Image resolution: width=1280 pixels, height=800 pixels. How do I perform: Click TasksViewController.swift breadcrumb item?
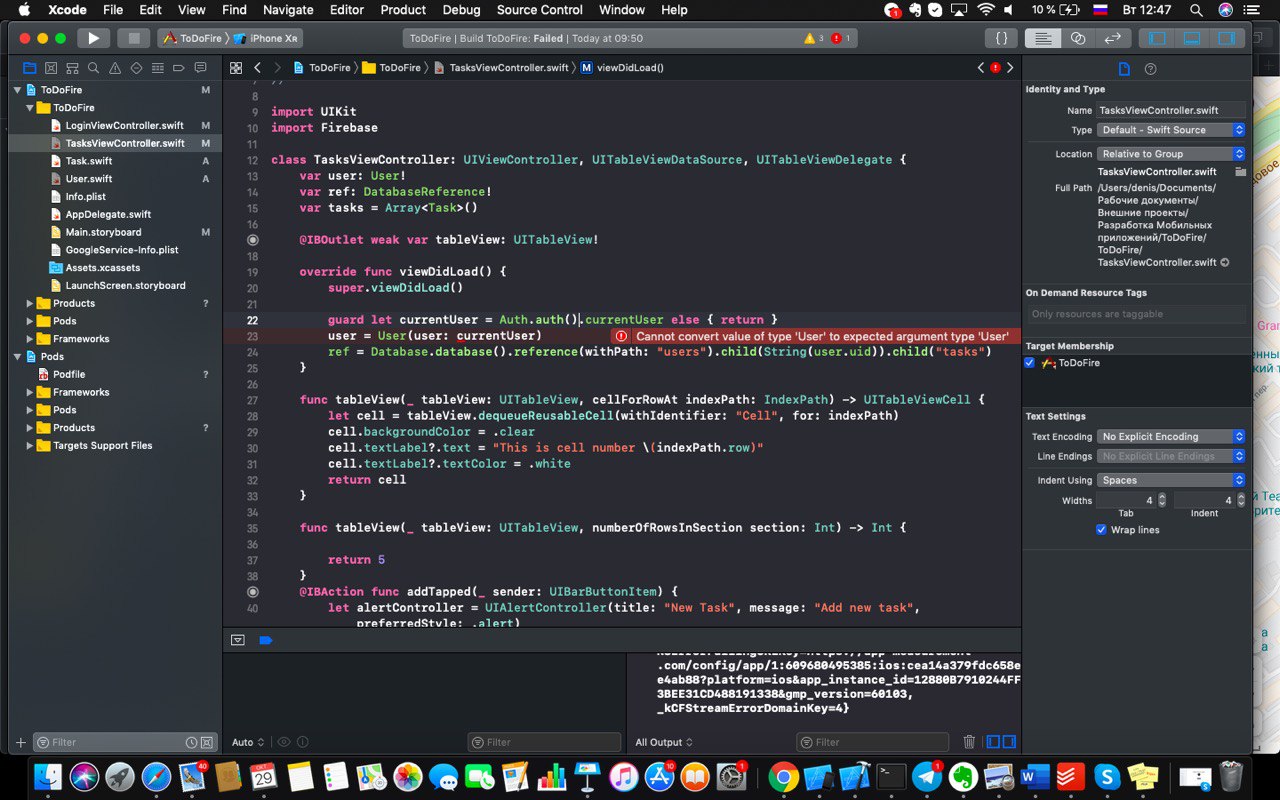pyautogui.click(x=501, y=68)
